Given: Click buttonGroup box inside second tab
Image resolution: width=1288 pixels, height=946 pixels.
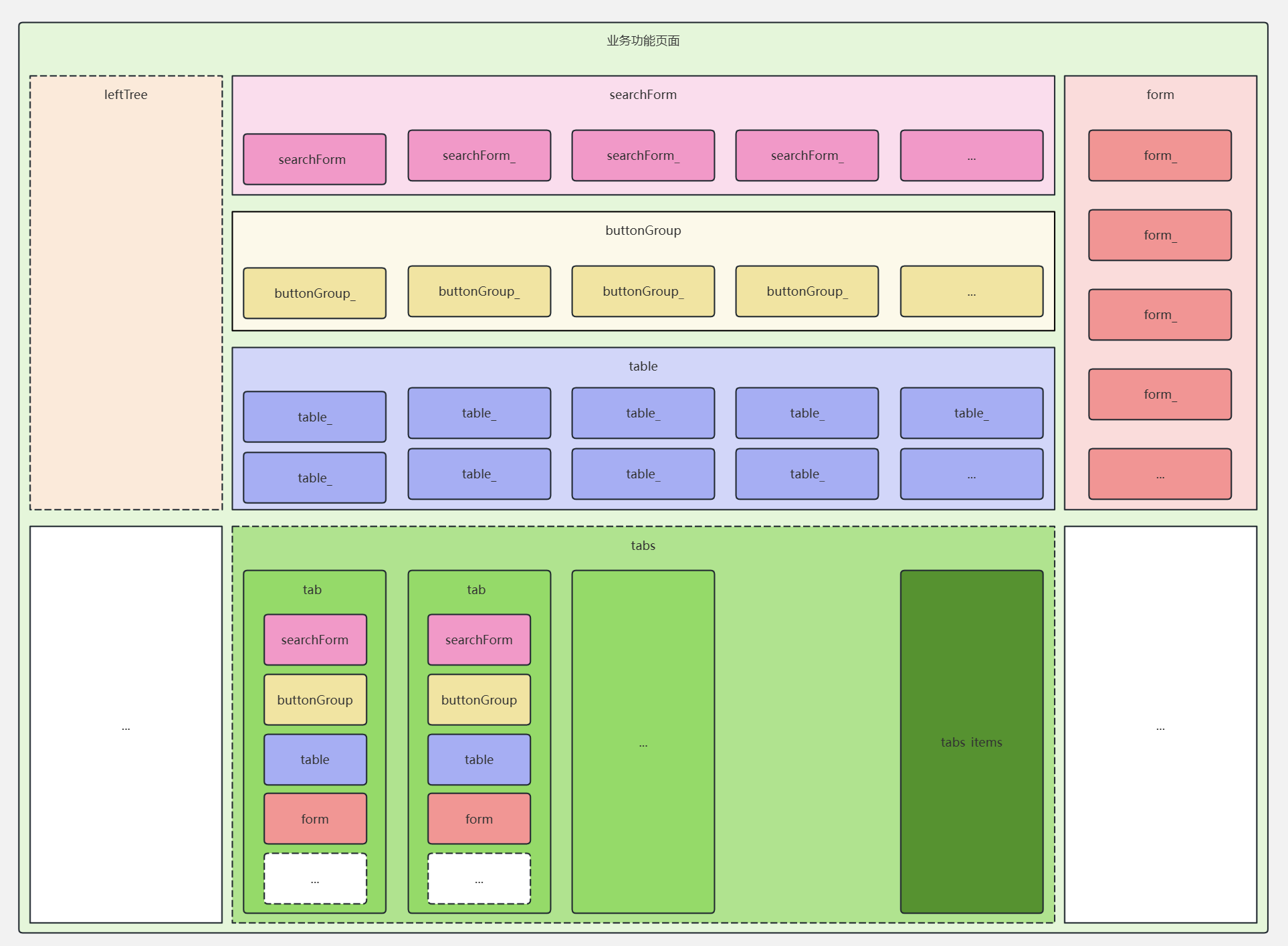Looking at the screenshot, I should point(479,700).
